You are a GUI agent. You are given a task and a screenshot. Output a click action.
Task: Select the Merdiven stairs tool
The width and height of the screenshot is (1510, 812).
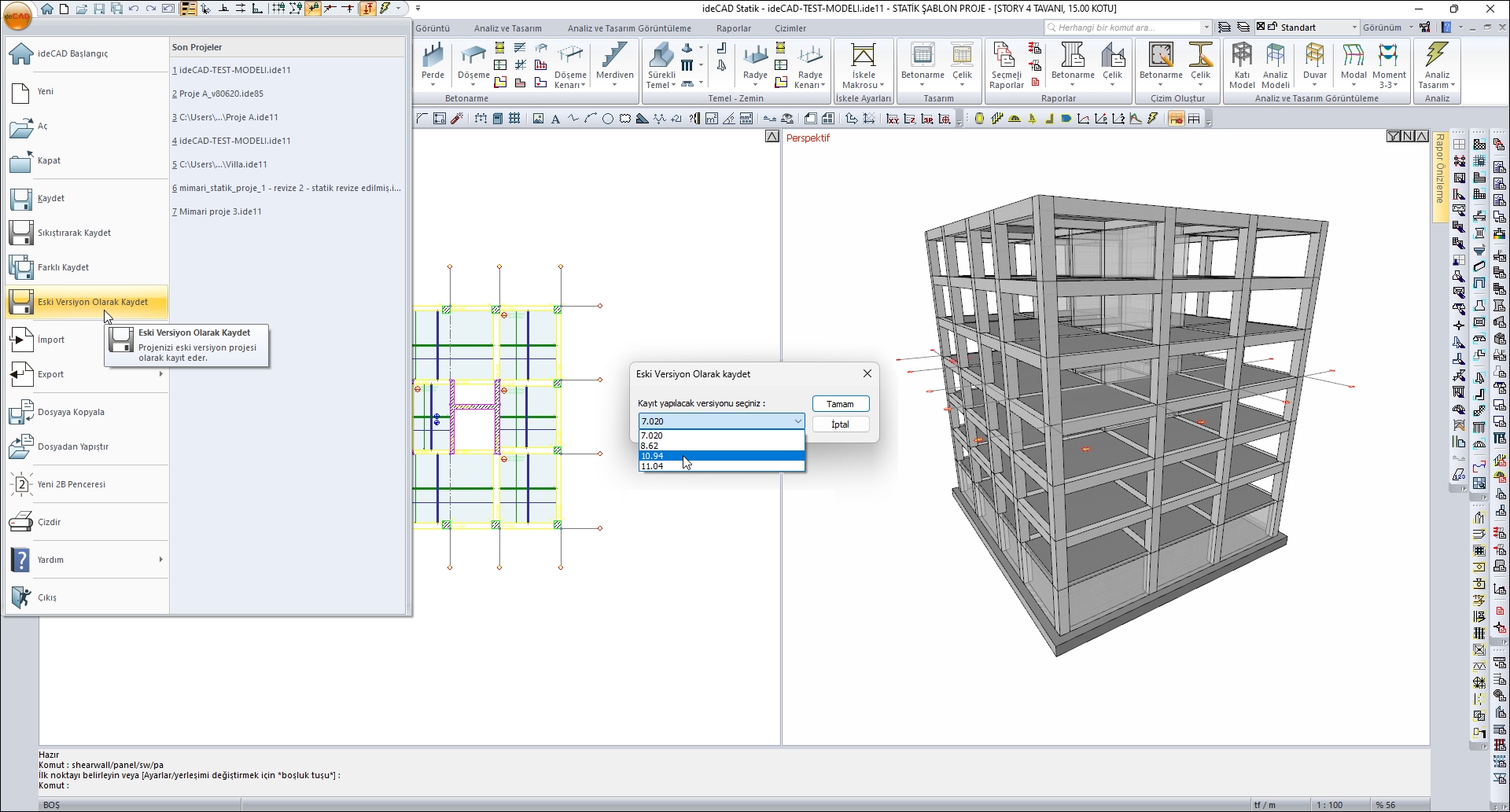click(x=614, y=57)
